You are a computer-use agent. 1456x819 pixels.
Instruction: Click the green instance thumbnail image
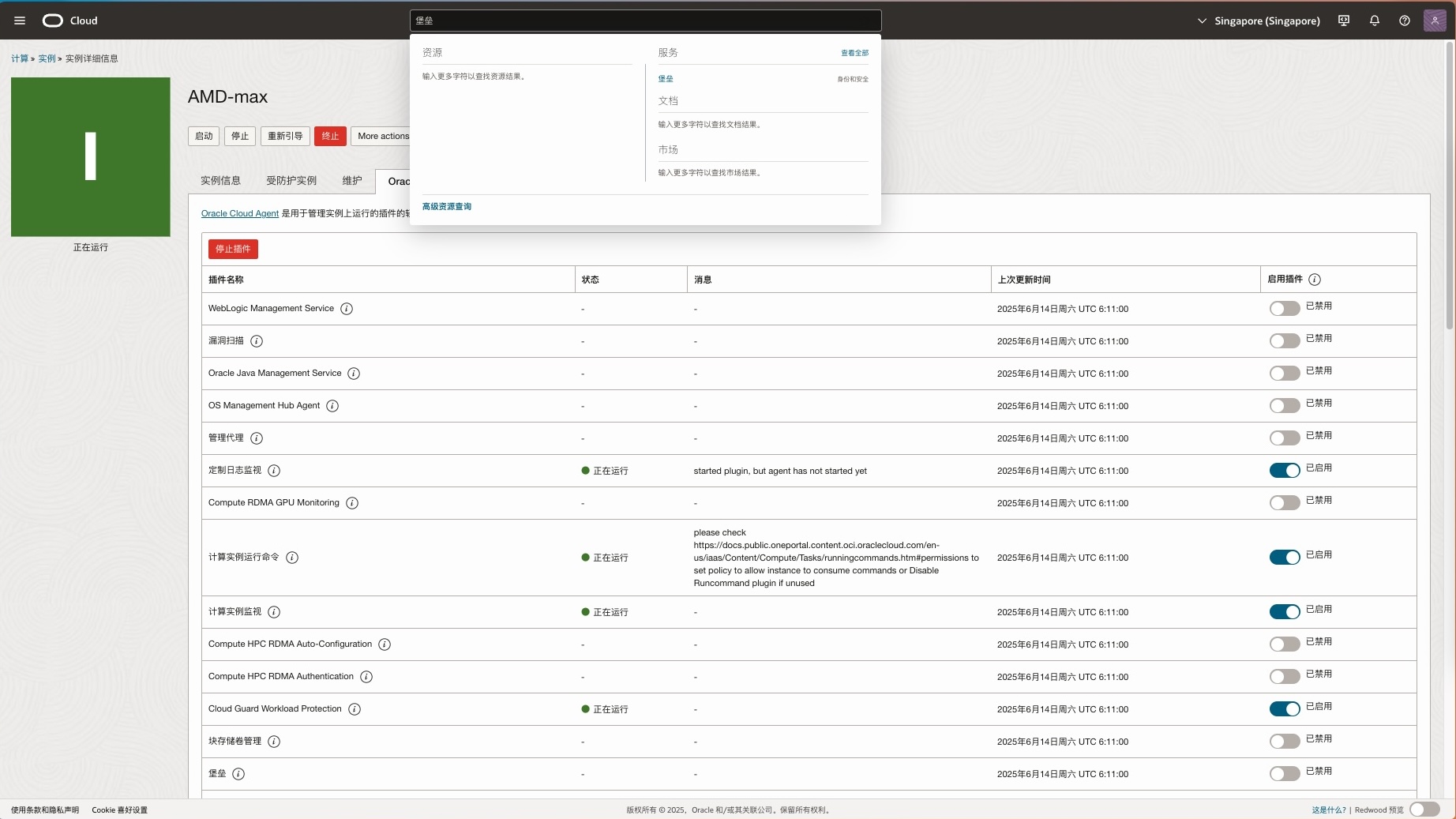coord(91,156)
